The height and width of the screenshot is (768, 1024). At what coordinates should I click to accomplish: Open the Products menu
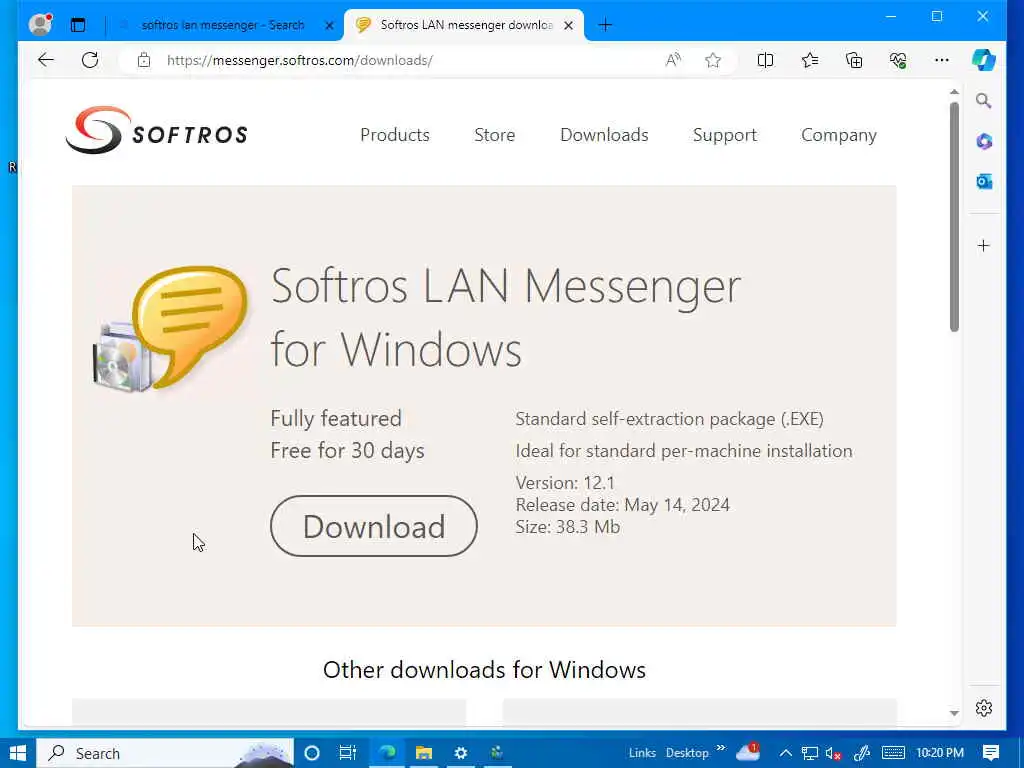(395, 135)
